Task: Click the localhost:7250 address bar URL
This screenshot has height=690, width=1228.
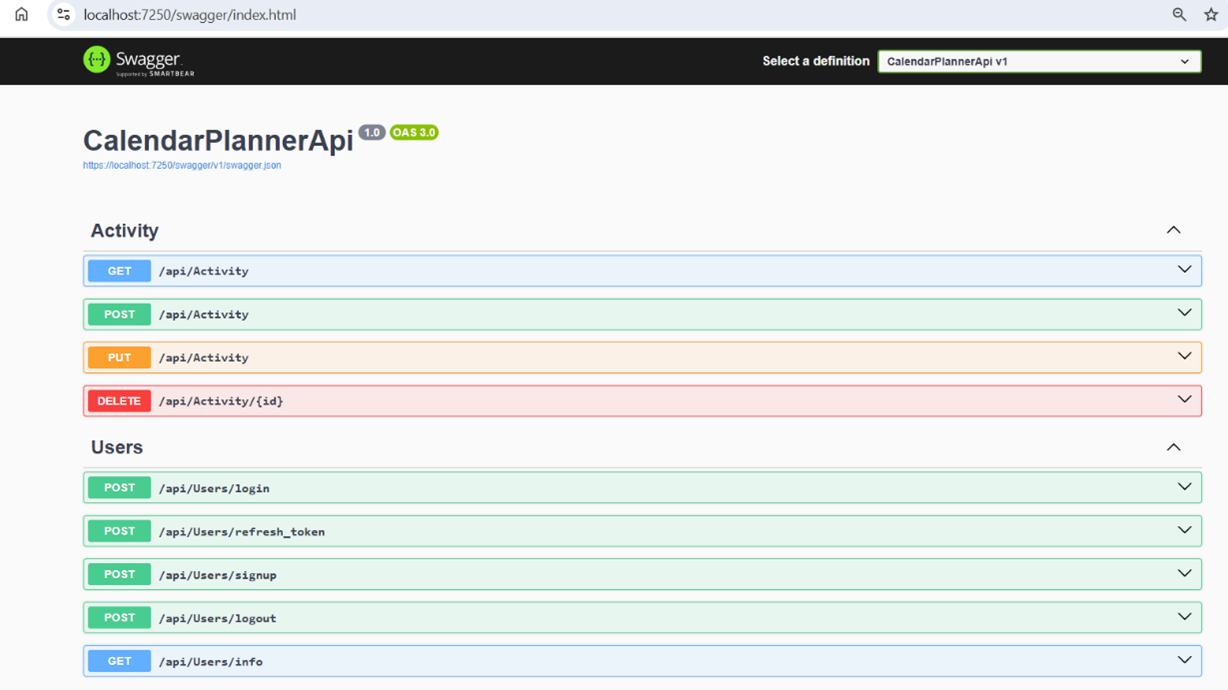Action: click(x=190, y=15)
